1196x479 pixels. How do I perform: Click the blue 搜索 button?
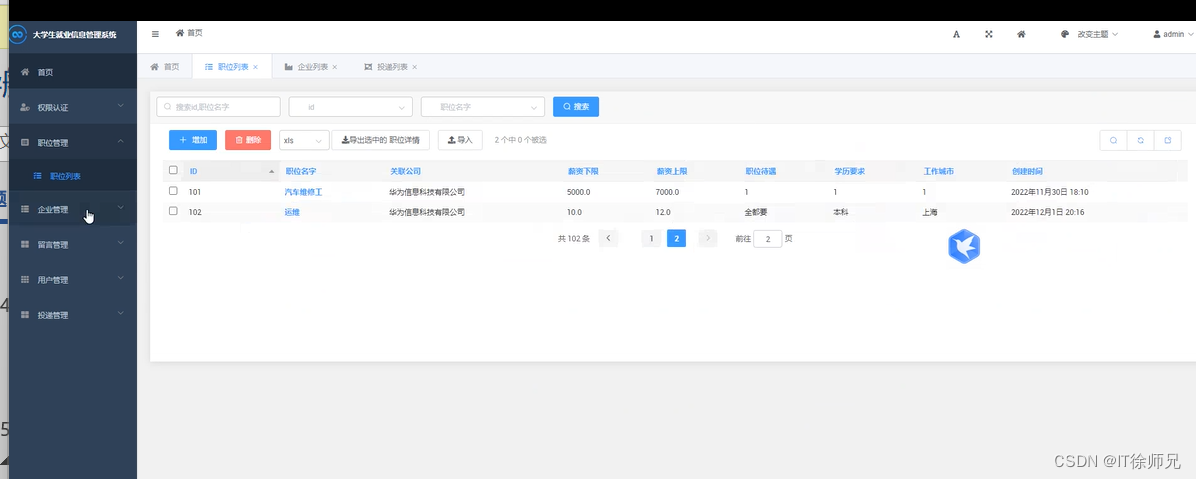click(x=576, y=107)
